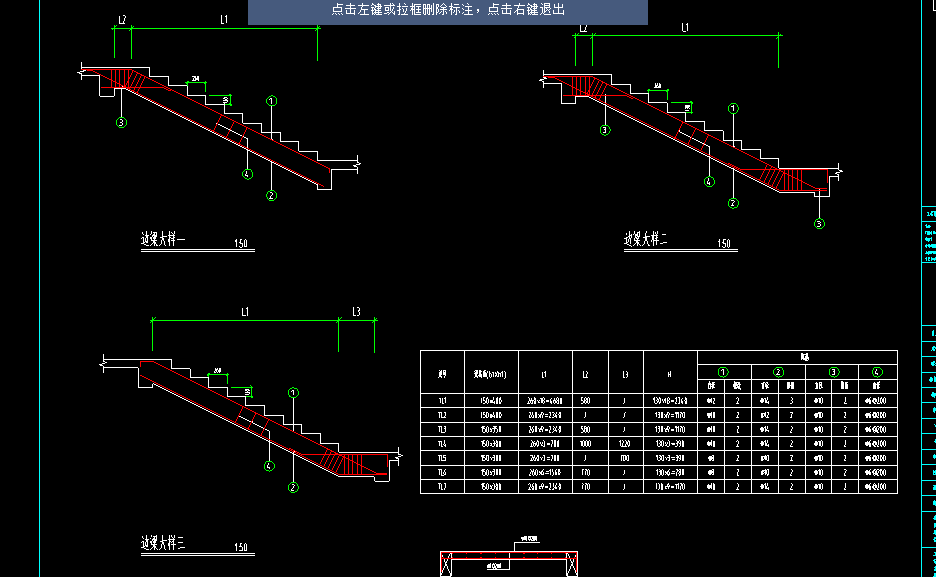This screenshot has height=577, width=936.
Task: Click rebar mark circle 4 in detail 边梁大样三
Action: coord(269,466)
